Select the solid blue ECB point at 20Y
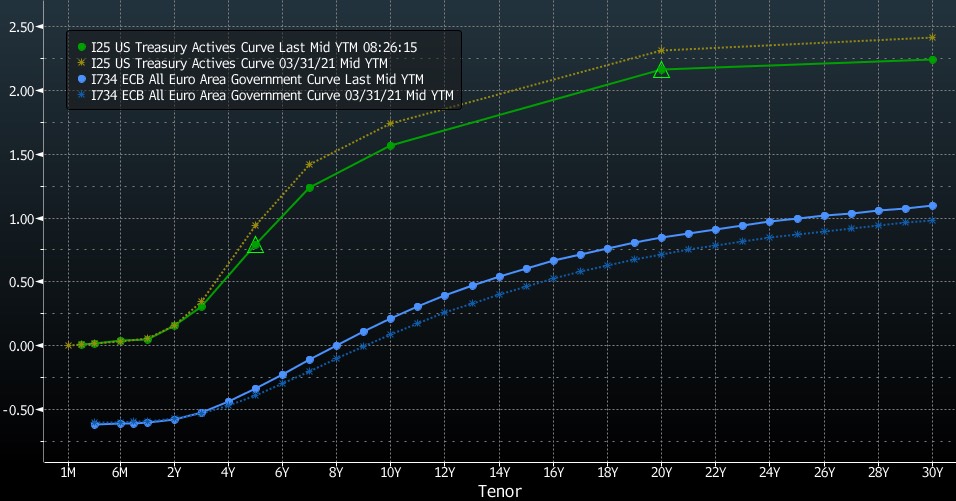Screen dimensions: 956x501 [x=662, y=238]
